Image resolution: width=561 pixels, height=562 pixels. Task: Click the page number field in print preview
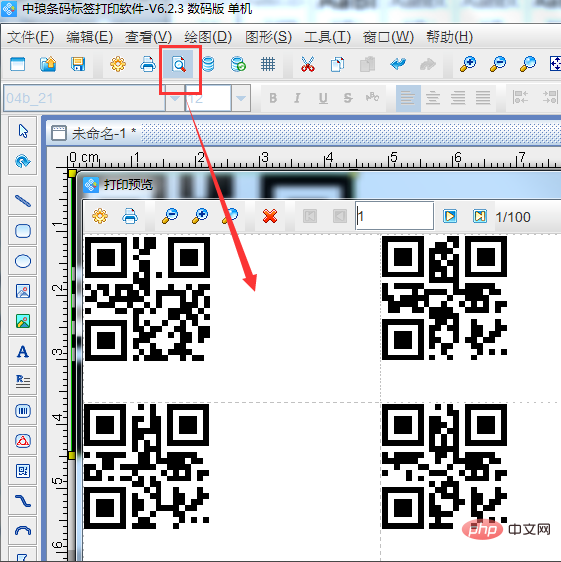[394, 216]
